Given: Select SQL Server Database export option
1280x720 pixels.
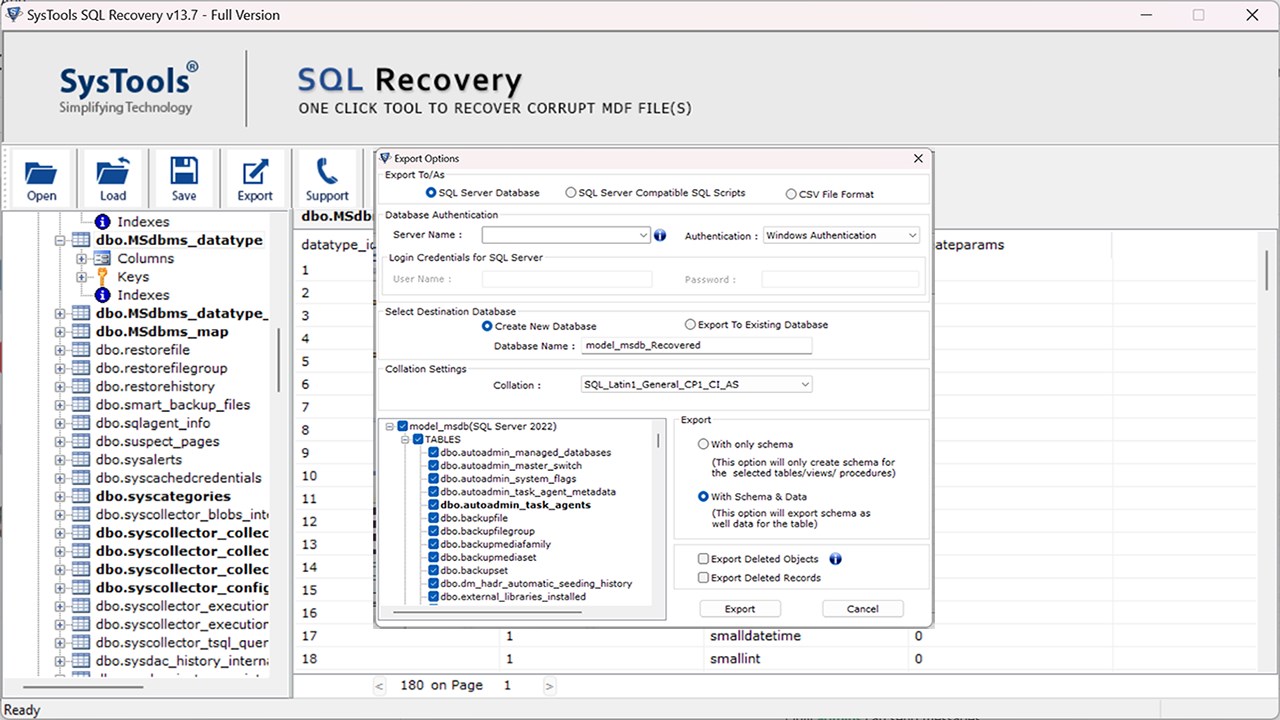Looking at the screenshot, I should (431, 193).
